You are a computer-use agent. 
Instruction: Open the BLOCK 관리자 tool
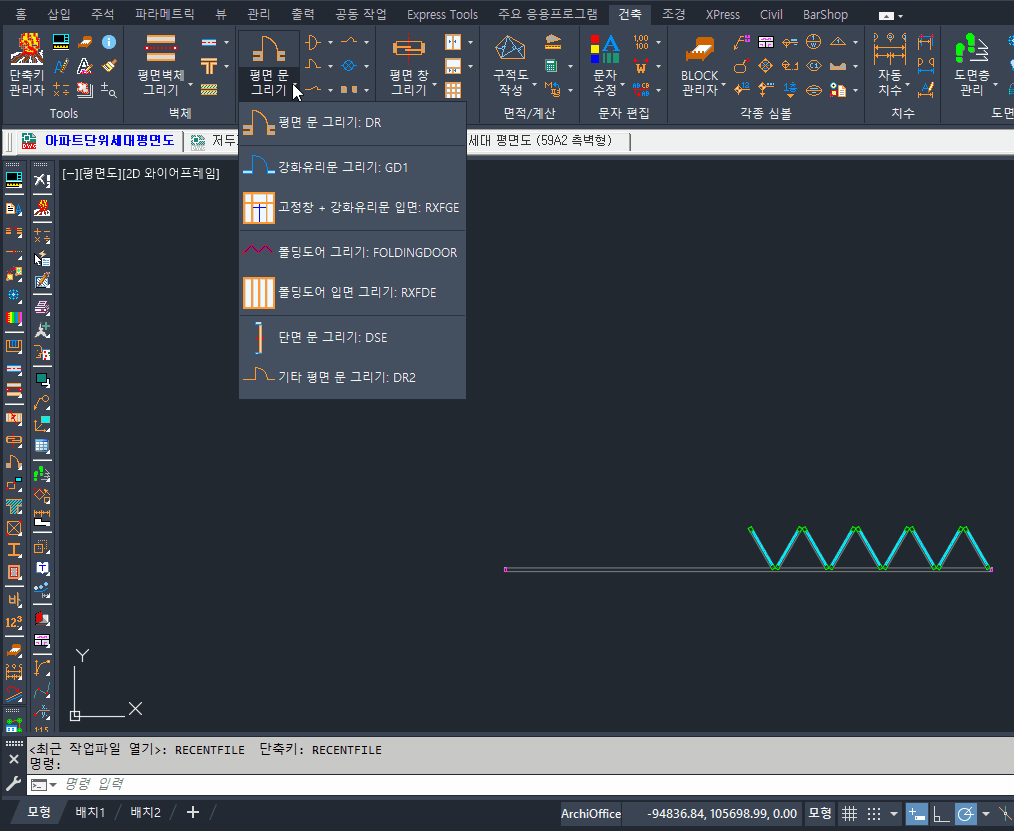tap(700, 65)
